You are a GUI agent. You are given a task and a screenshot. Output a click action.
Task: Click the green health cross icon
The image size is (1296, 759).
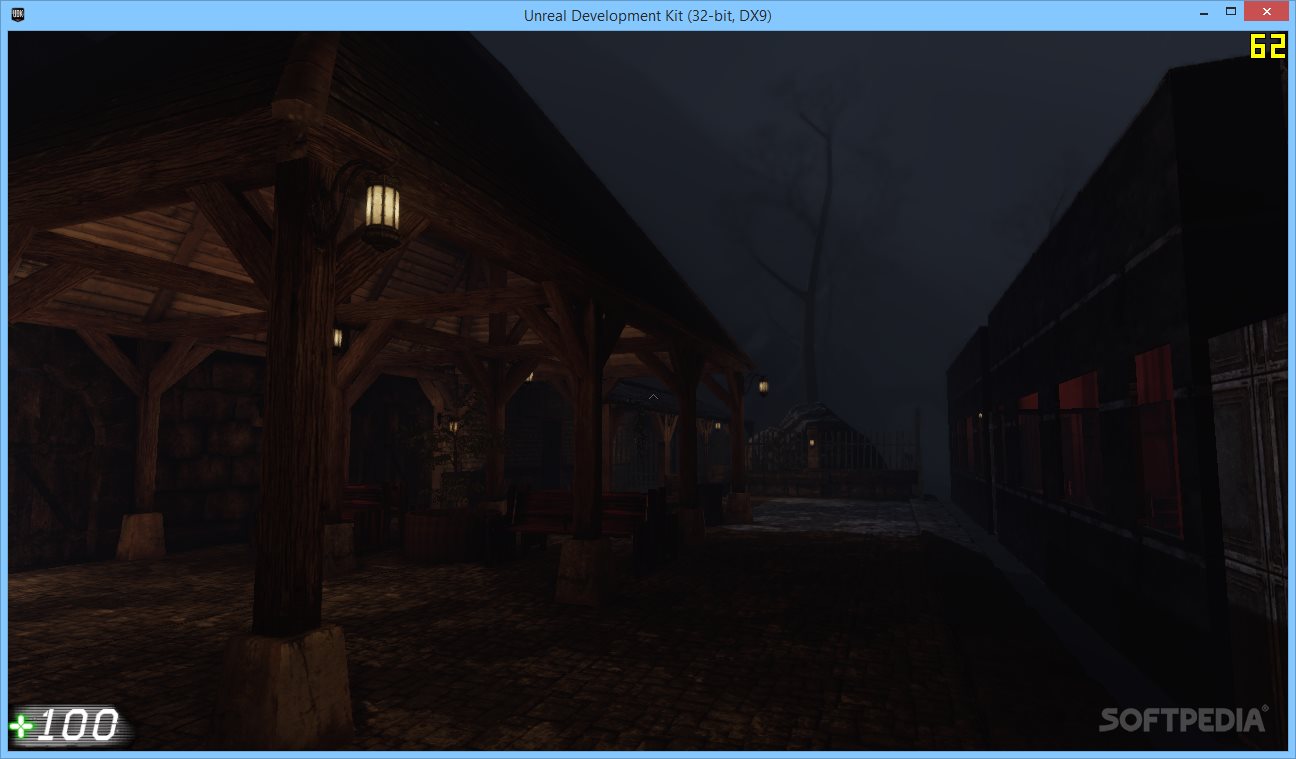pos(22,728)
